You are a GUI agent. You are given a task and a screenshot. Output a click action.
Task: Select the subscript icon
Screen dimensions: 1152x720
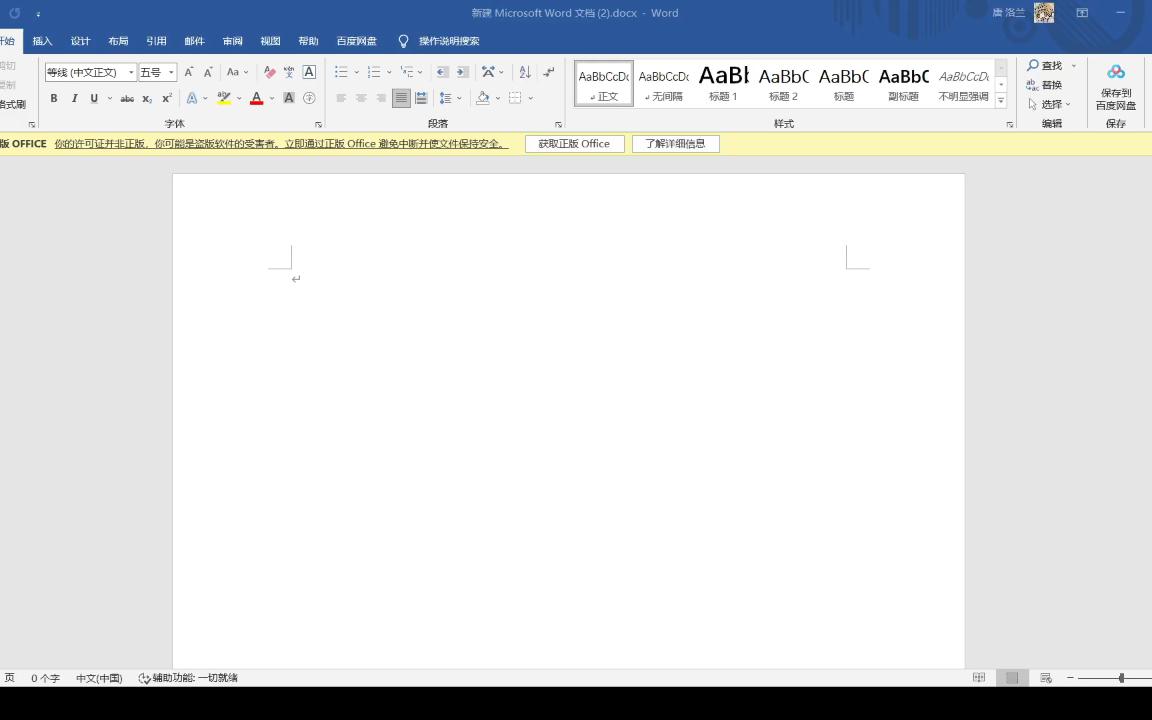pyautogui.click(x=147, y=97)
